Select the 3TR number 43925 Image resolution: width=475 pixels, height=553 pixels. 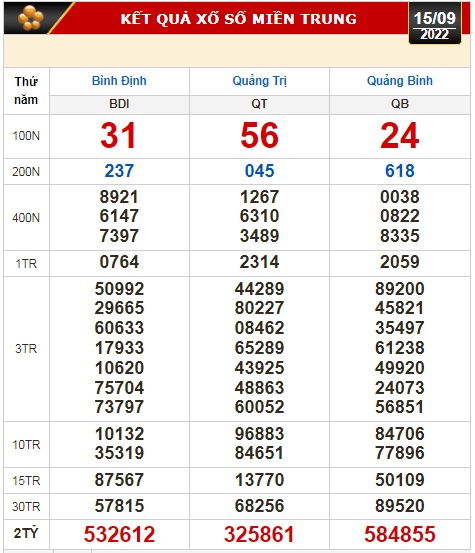pyautogui.click(x=259, y=368)
